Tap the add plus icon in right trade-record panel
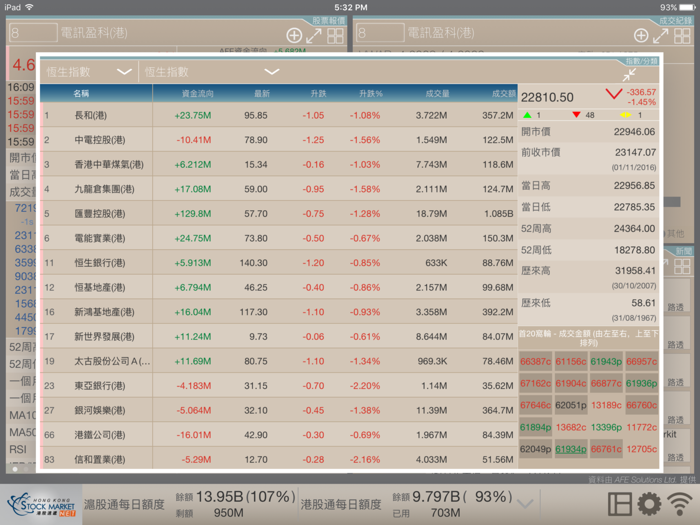Viewport: 700px width, 525px height. tap(641, 36)
